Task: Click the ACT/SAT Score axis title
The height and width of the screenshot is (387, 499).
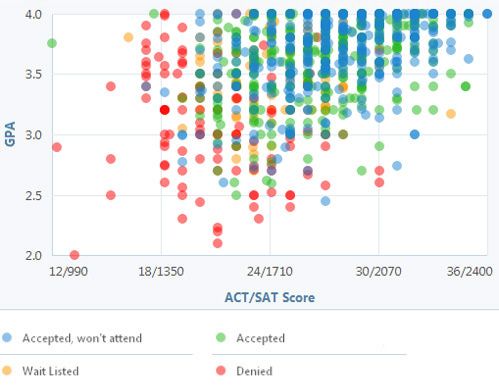Action: pyautogui.click(x=269, y=297)
